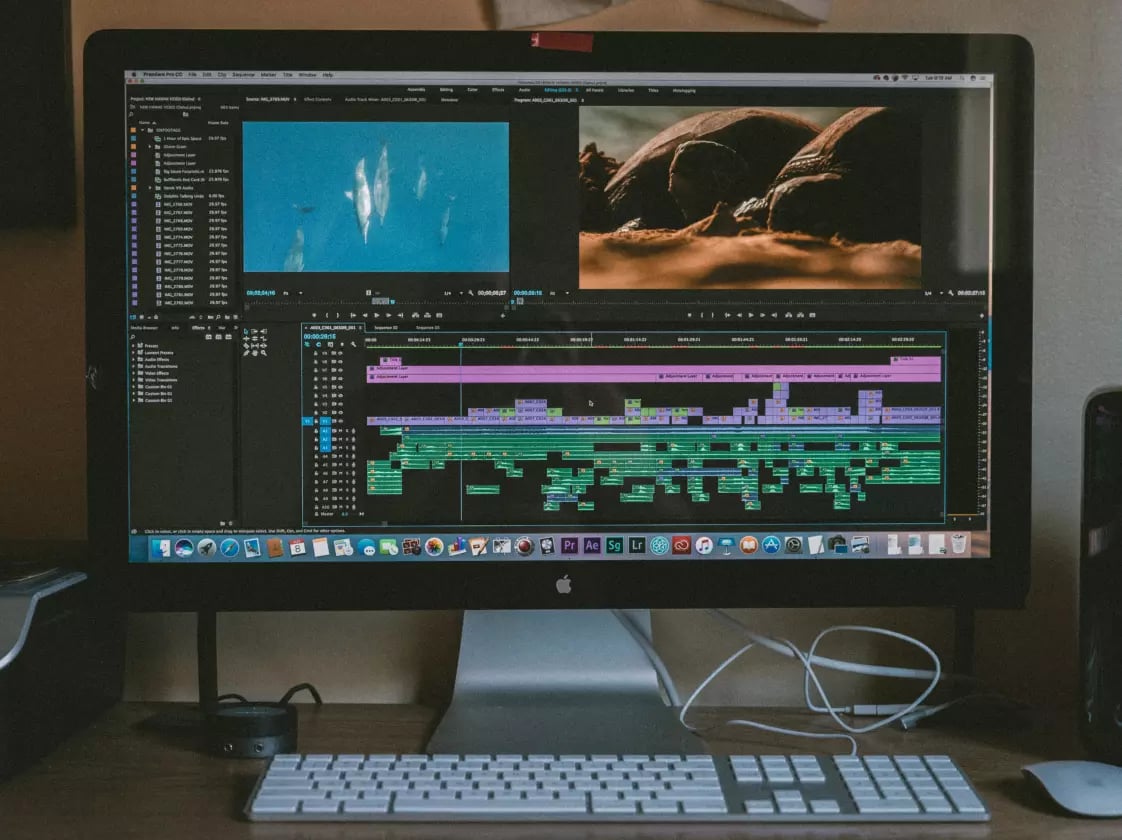Play the program monitor sequence

751,315
